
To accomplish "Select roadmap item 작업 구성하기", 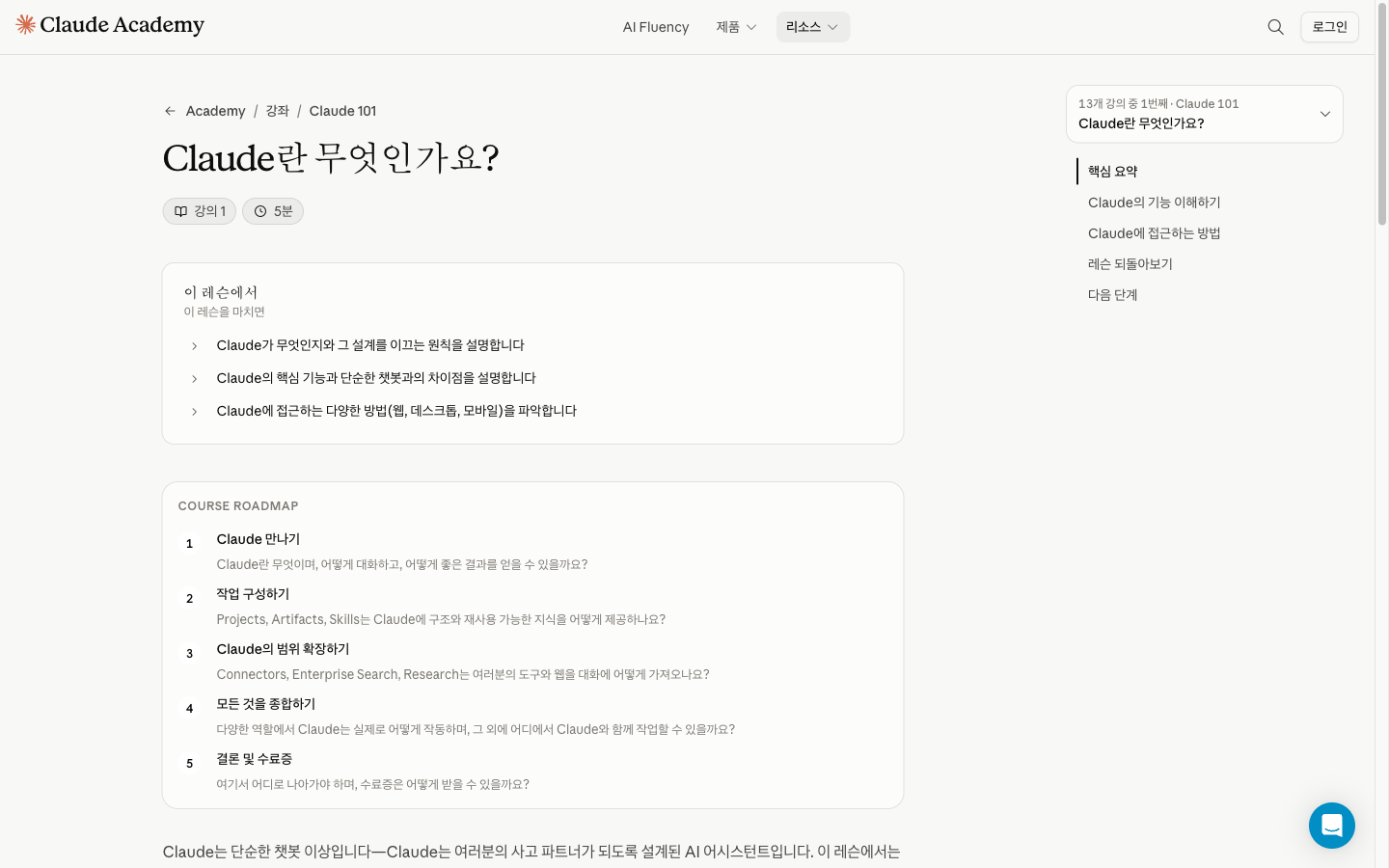I will click(253, 594).
